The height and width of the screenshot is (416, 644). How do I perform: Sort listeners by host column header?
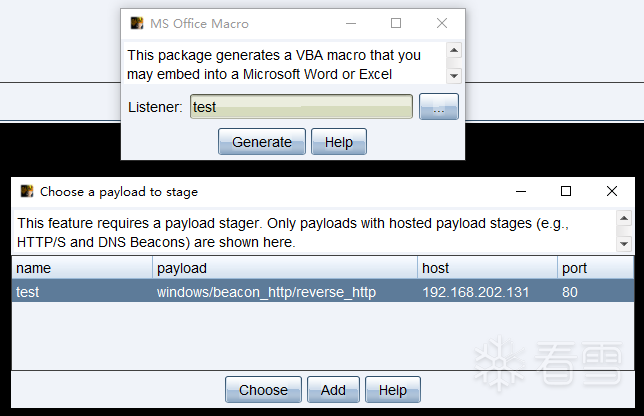pos(487,268)
